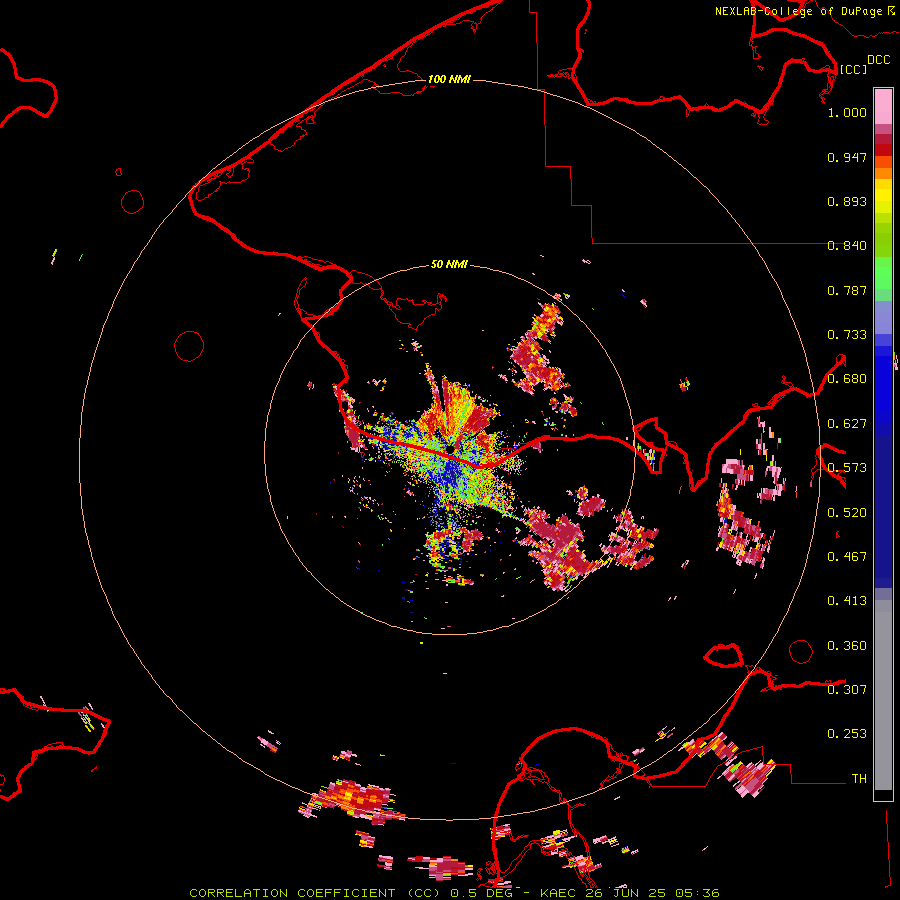Screen dimensions: 900x900
Task: Pick the light pink color band at scale top
Action: point(883,106)
